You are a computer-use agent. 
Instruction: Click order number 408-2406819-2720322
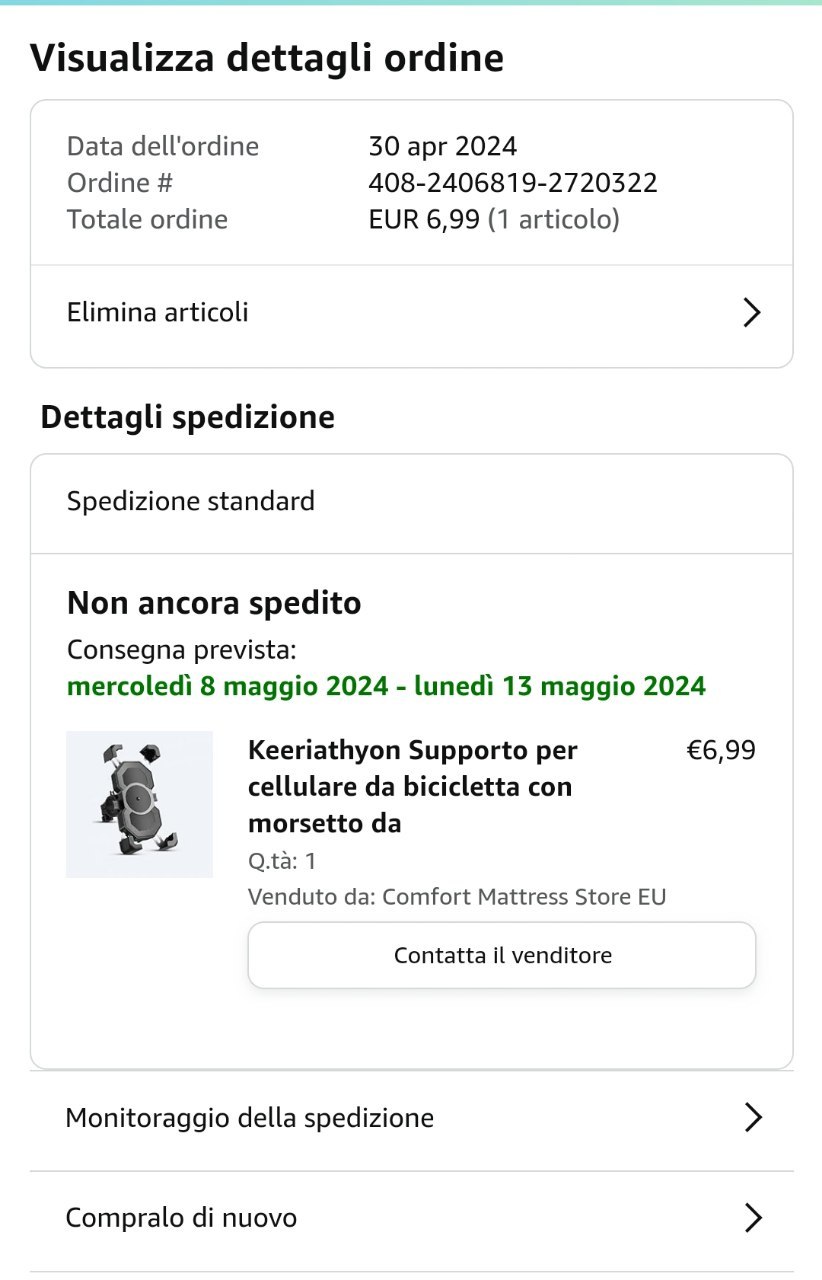(x=513, y=183)
